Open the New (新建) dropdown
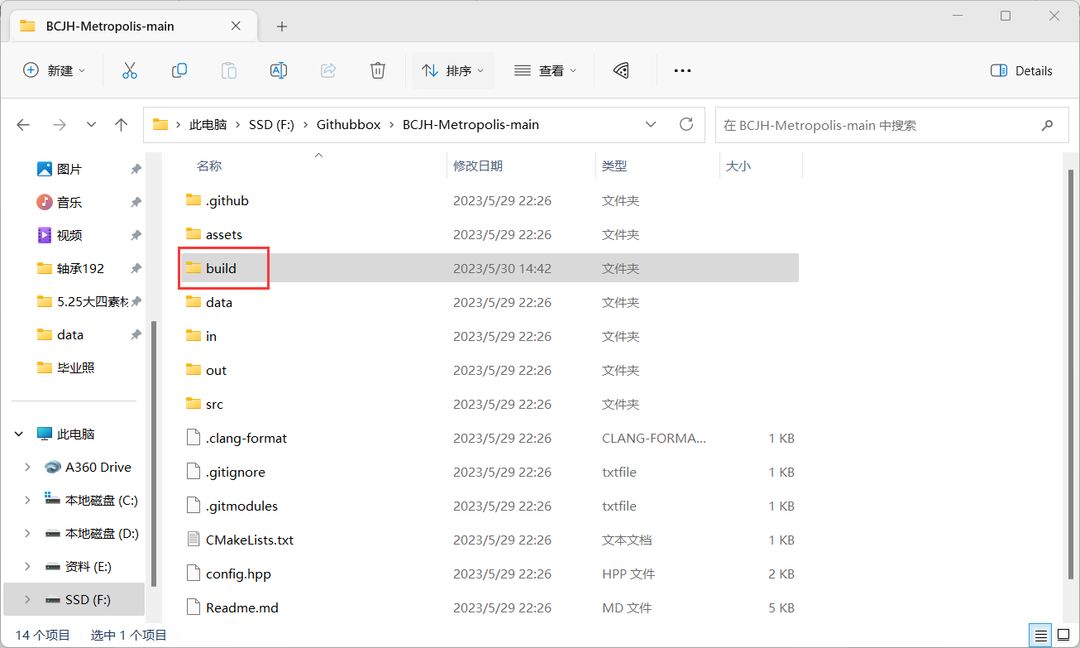Screen dimensions: 1080x648 [x=54, y=70]
